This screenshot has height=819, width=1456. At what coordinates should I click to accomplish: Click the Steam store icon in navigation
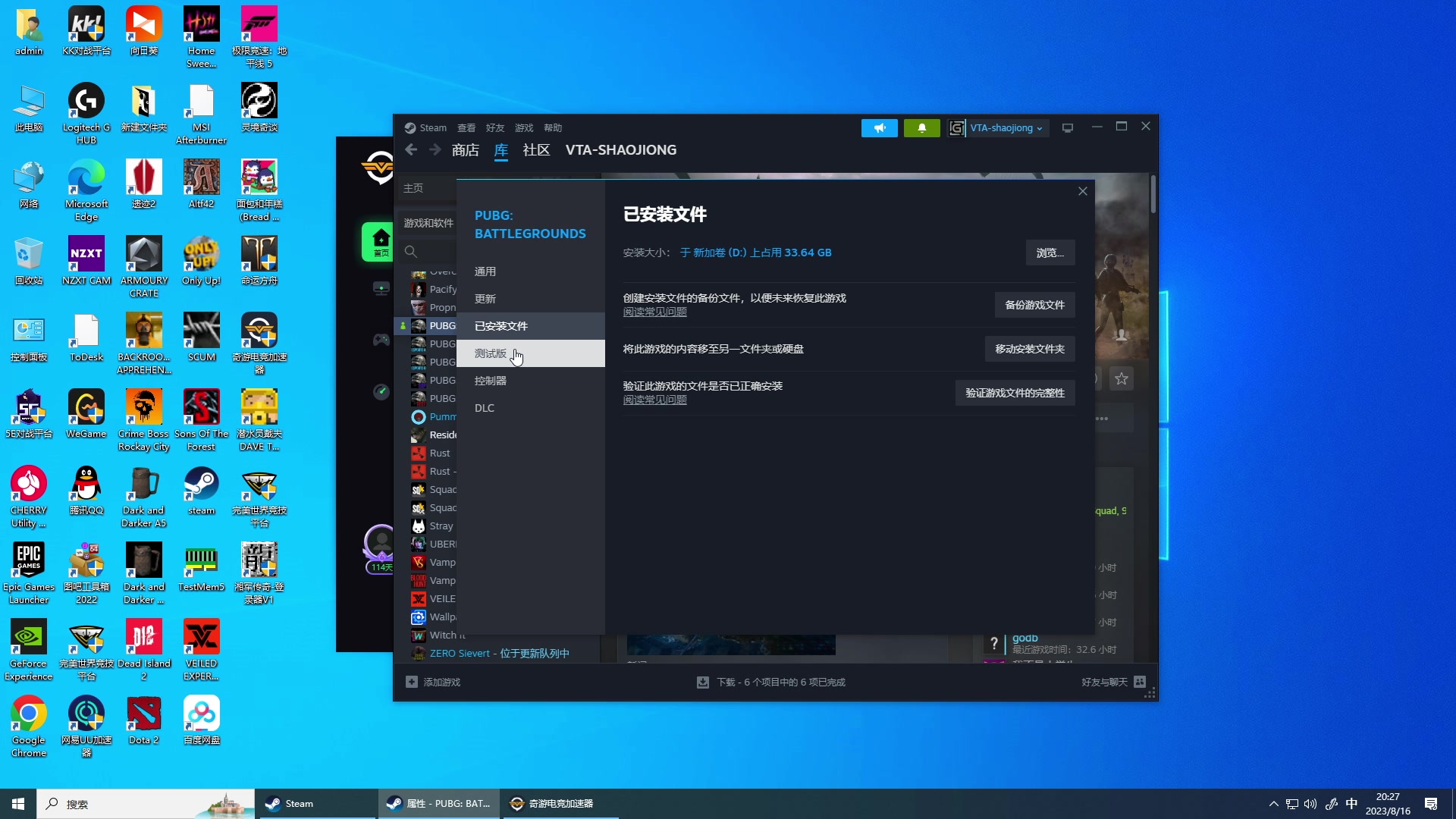coord(465,149)
